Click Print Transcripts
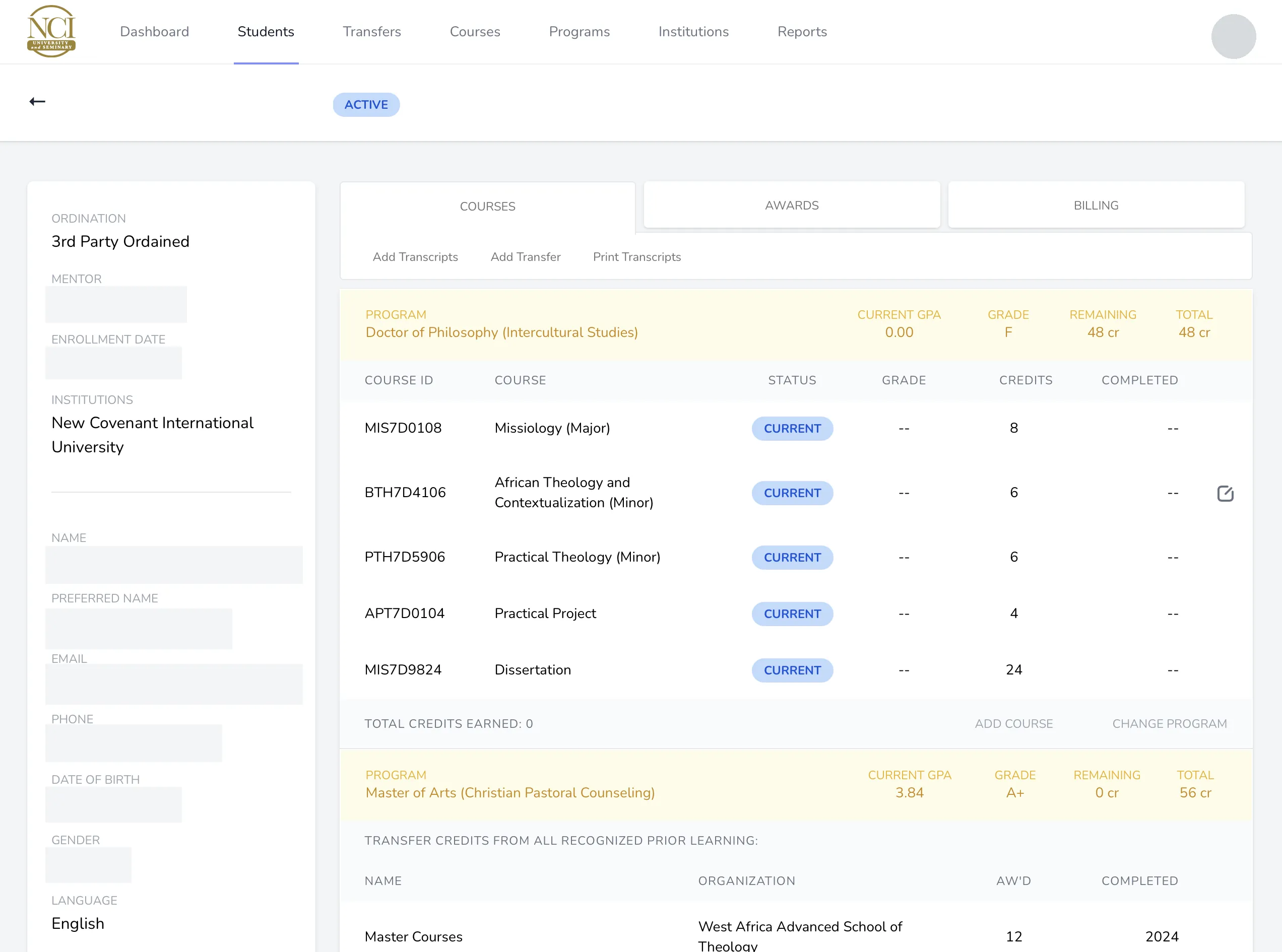Screen dimensions: 1282x952 coord(636,257)
